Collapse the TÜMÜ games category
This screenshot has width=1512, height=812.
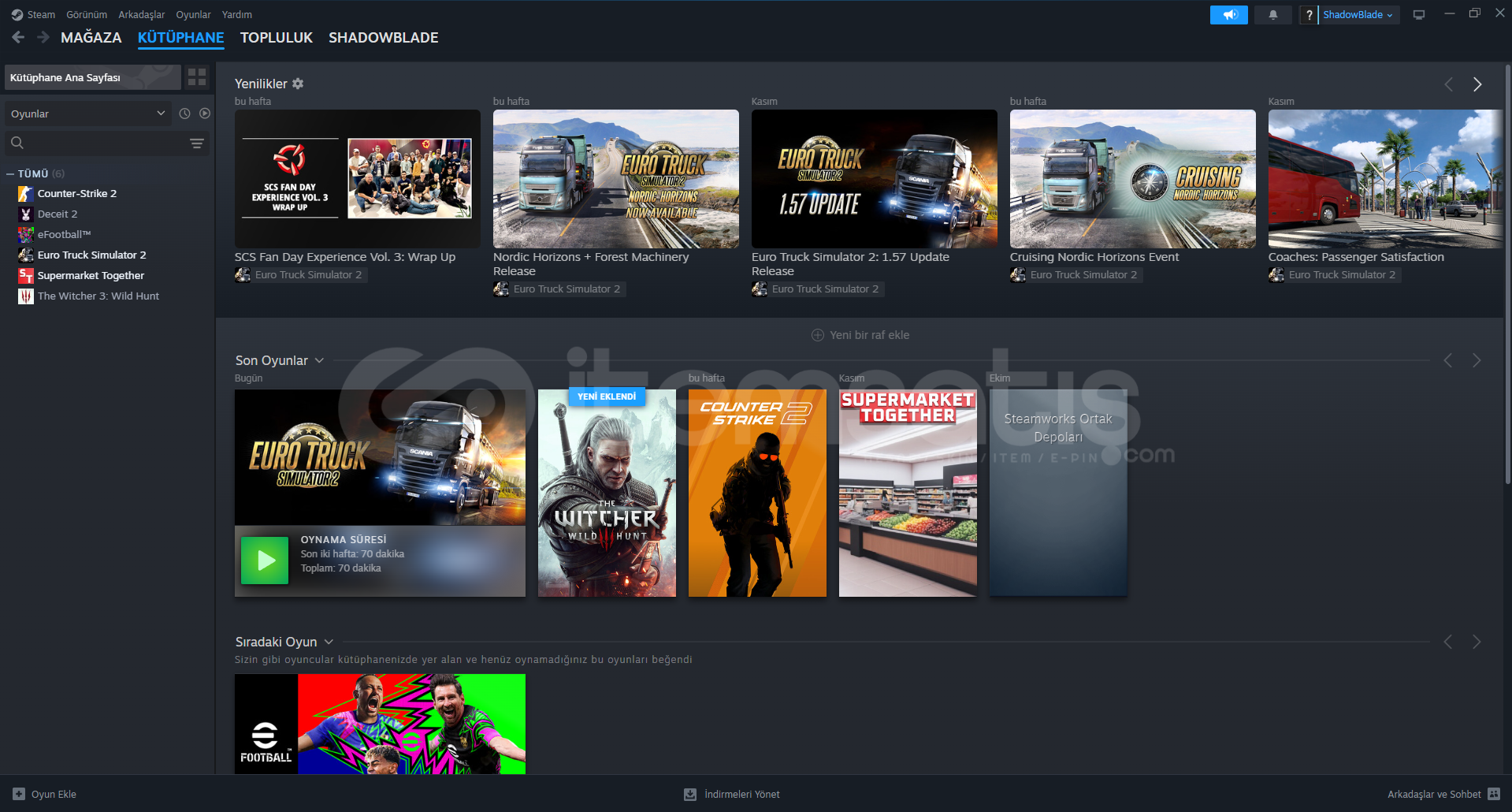click(x=10, y=173)
